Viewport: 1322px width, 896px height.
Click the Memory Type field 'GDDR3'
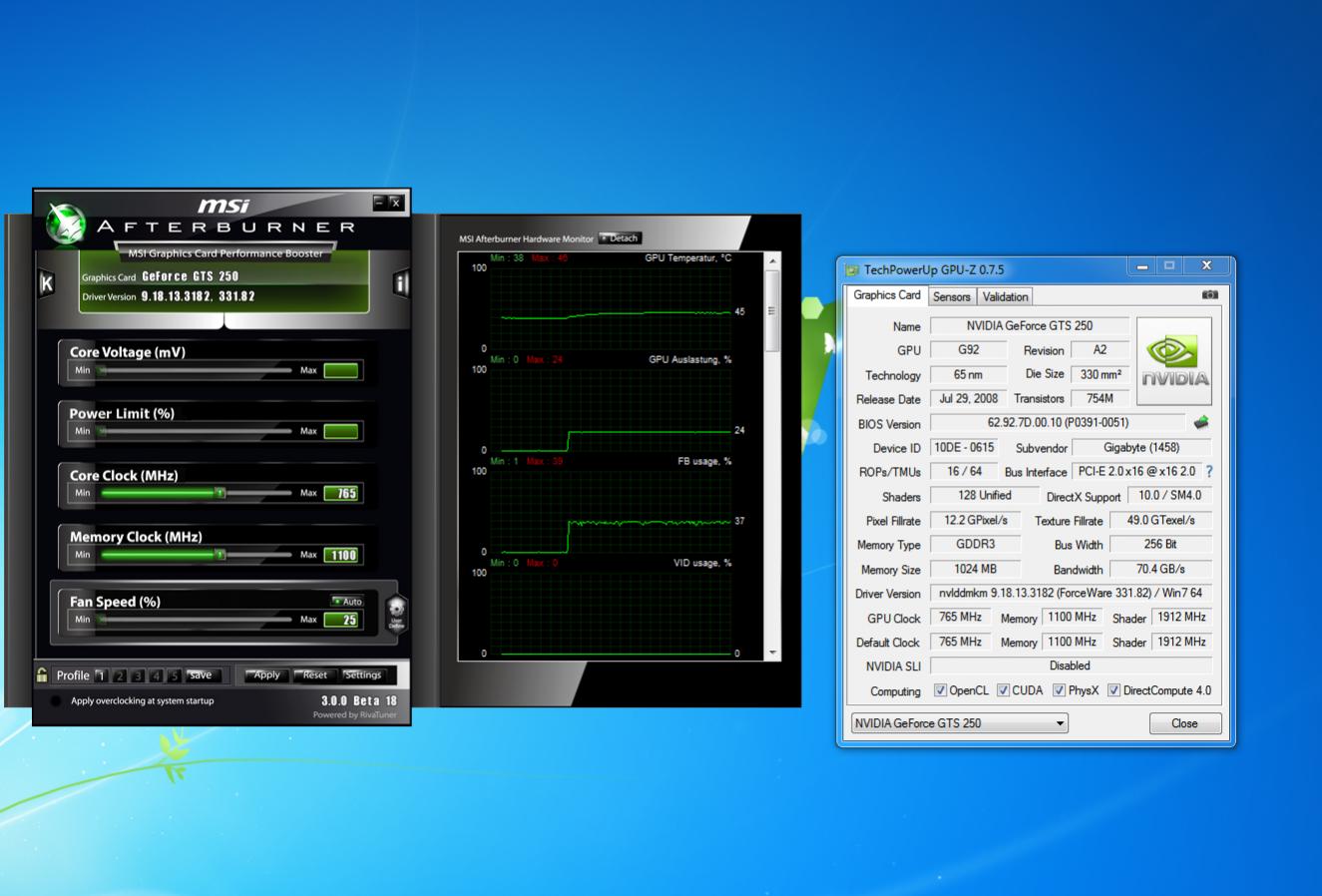(976, 545)
